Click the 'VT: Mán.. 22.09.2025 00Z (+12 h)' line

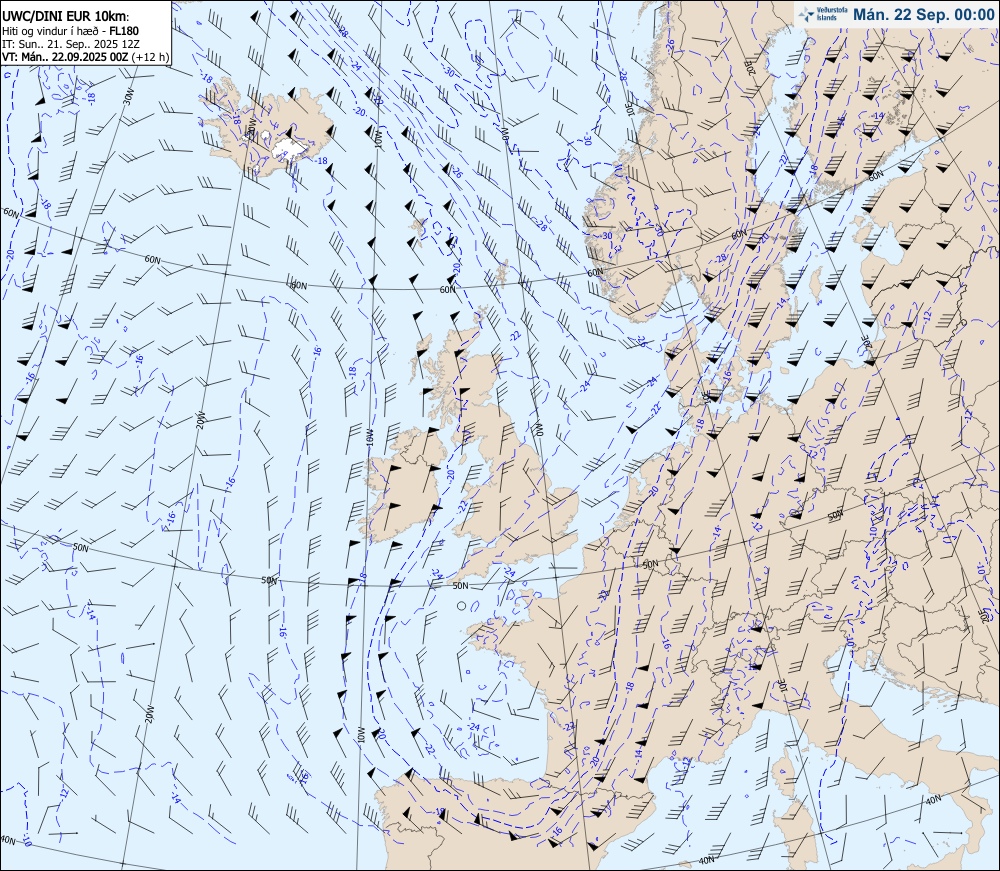coord(85,57)
